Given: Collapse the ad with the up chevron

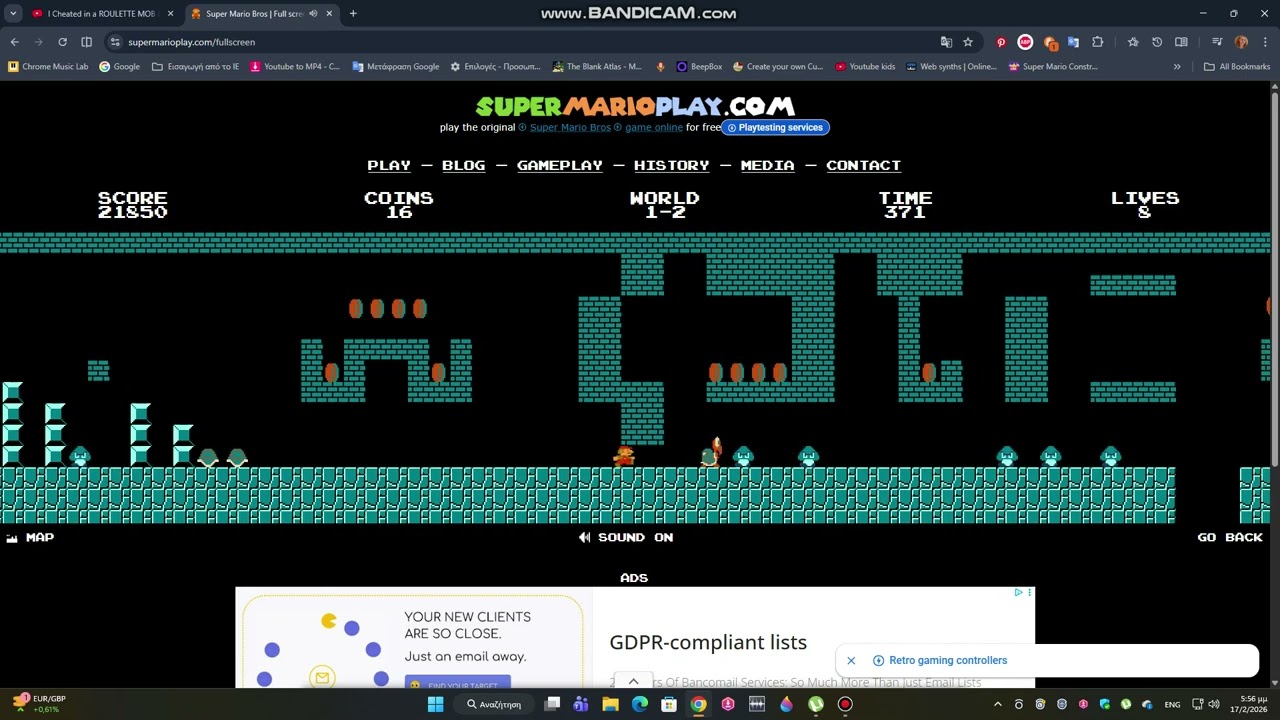Looking at the screenshot, I should pos(633,682).
